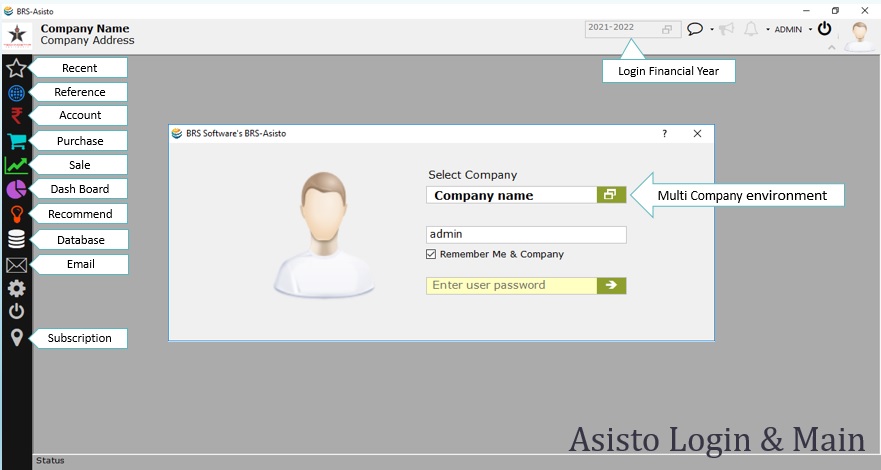Minimize the BRS-Asisto window

click(806, 11)
